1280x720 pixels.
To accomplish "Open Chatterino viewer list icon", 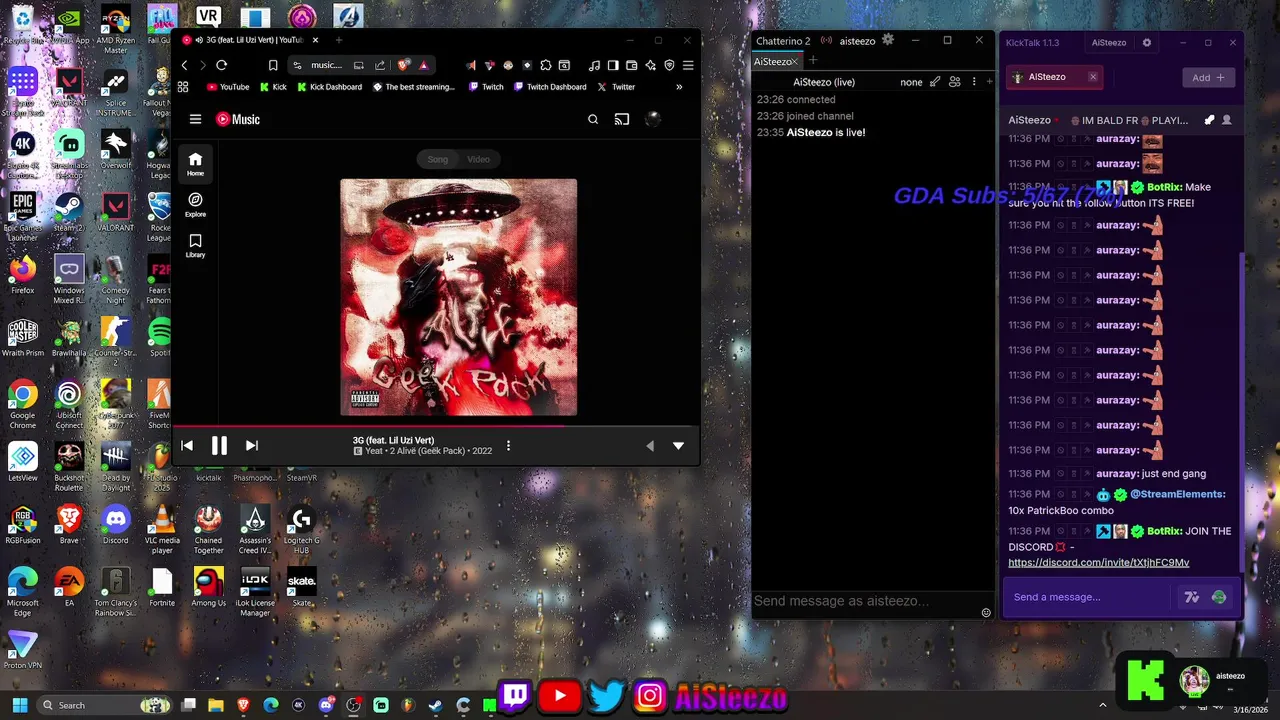I will [955, 82].
